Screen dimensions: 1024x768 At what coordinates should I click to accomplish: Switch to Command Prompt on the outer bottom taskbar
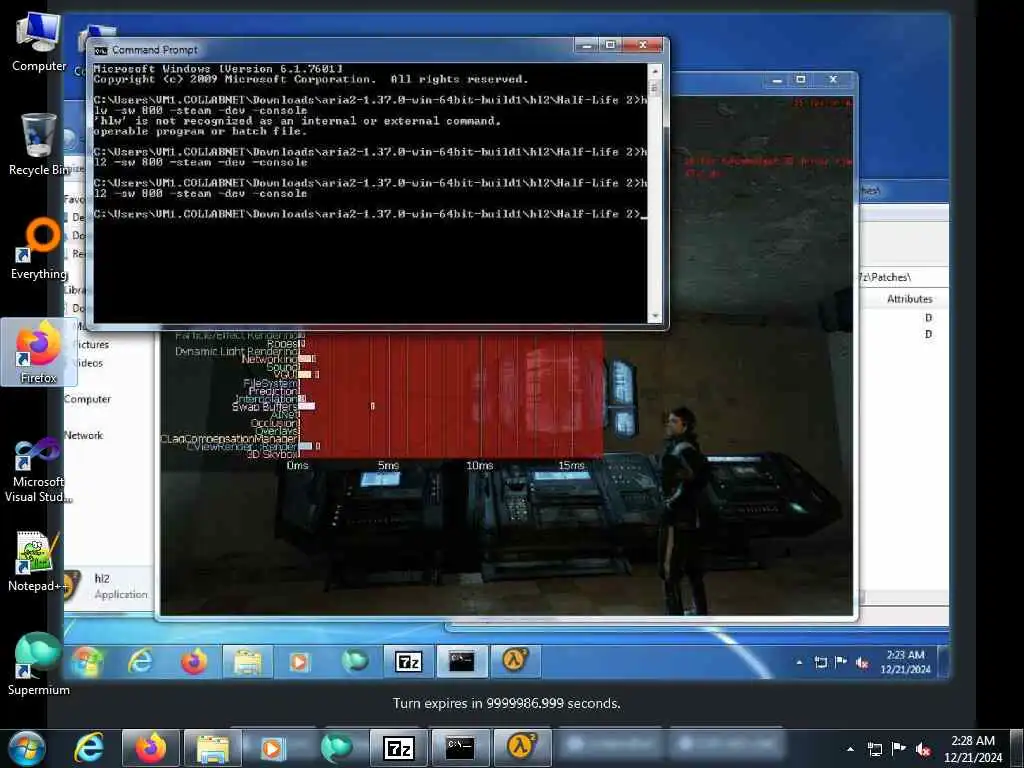460,748
